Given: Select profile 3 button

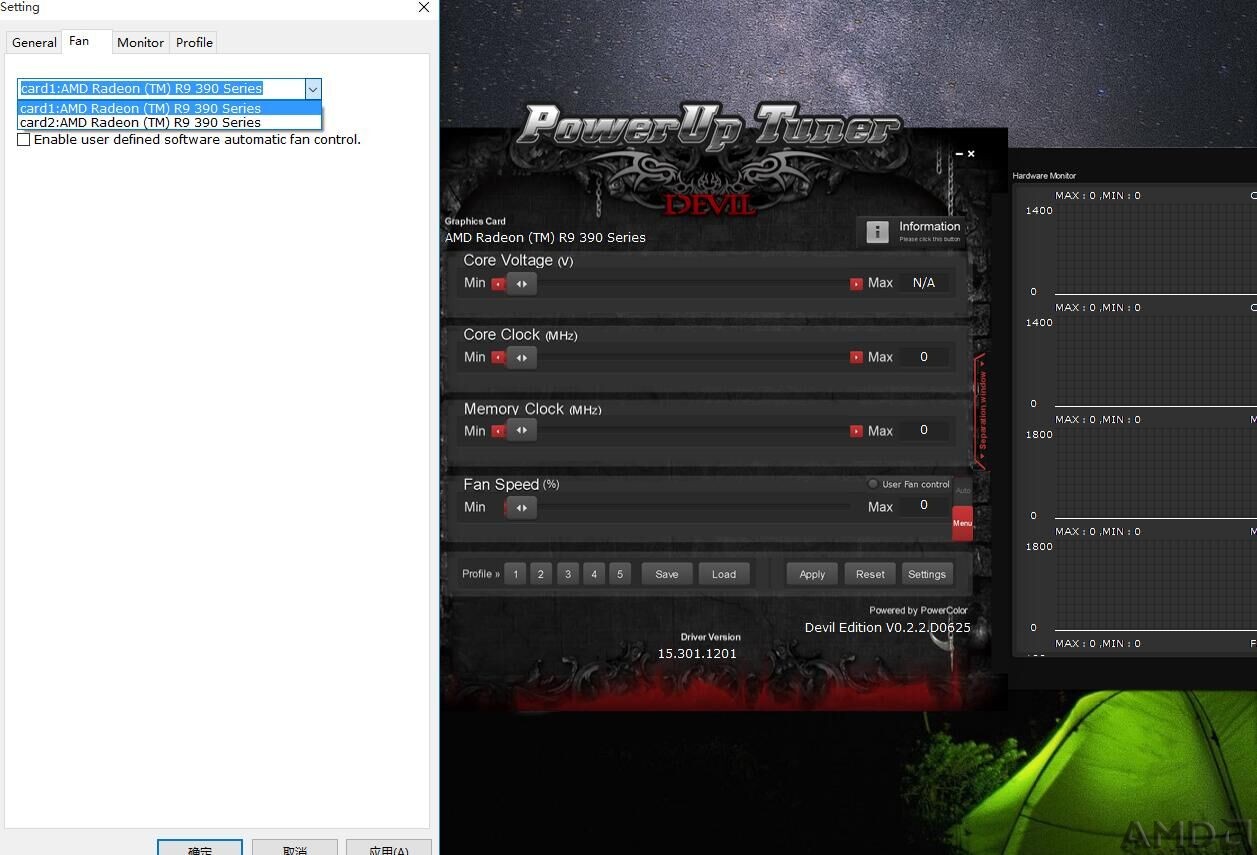Looking at the screenshot, I should tap(568, 574).
